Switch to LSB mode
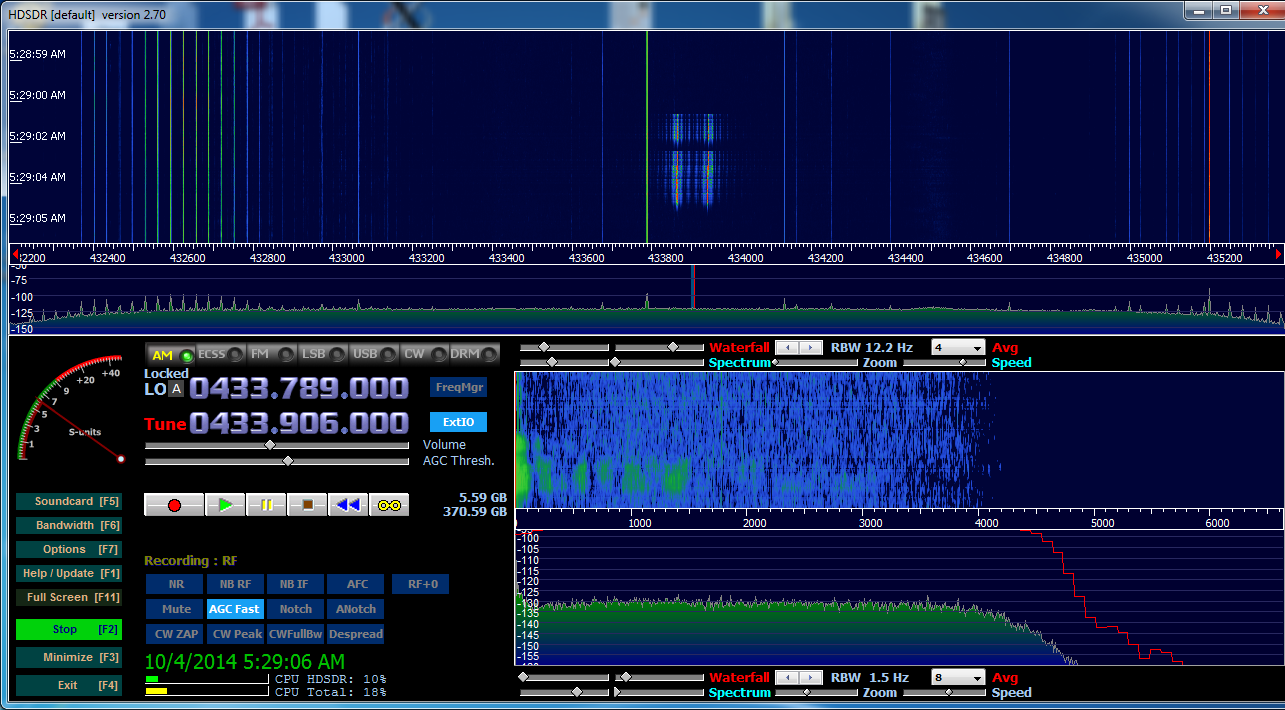 point(323,355)
